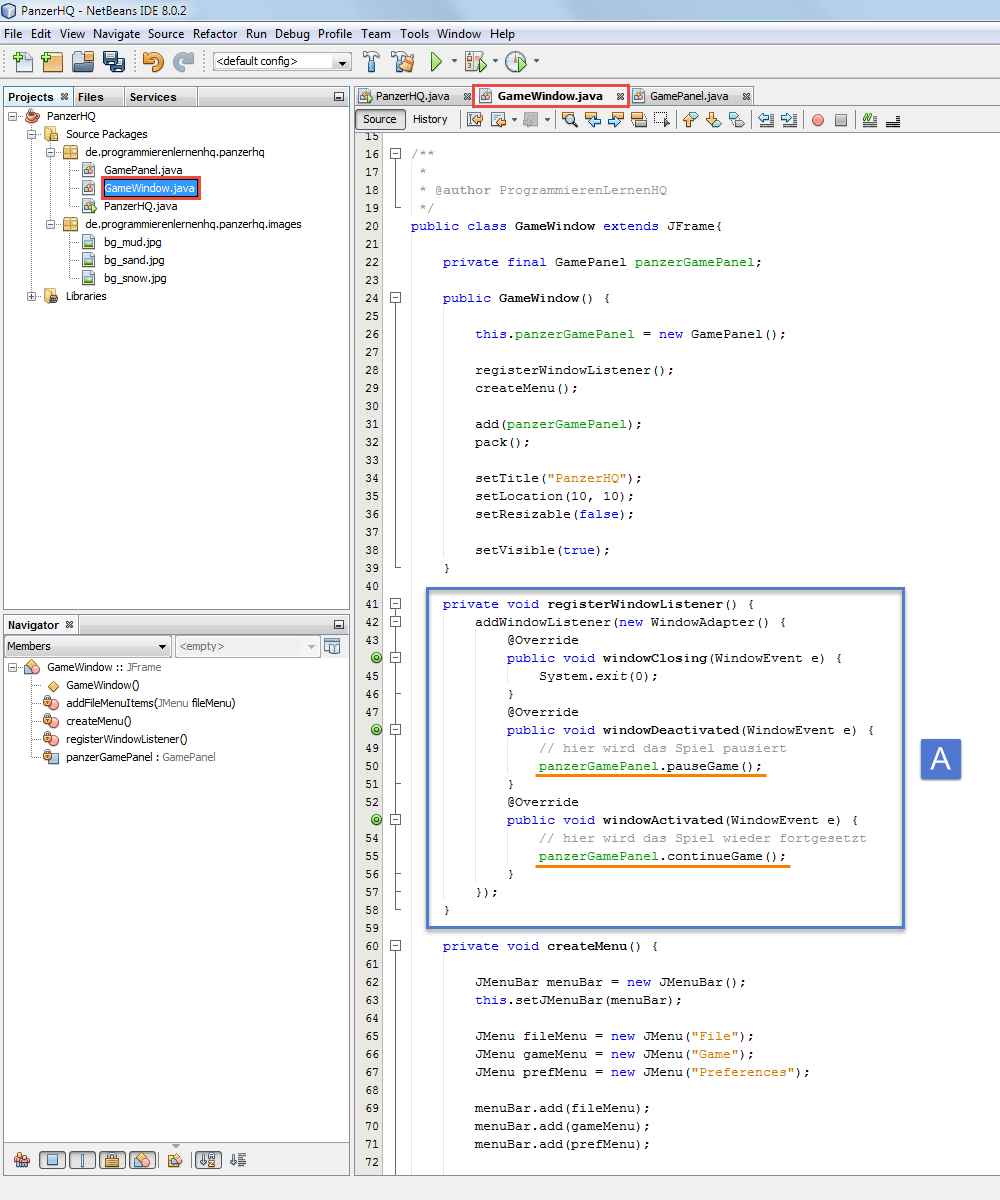Click Clean and Build Project icon

pyautogui.click(x=403, y=61)
